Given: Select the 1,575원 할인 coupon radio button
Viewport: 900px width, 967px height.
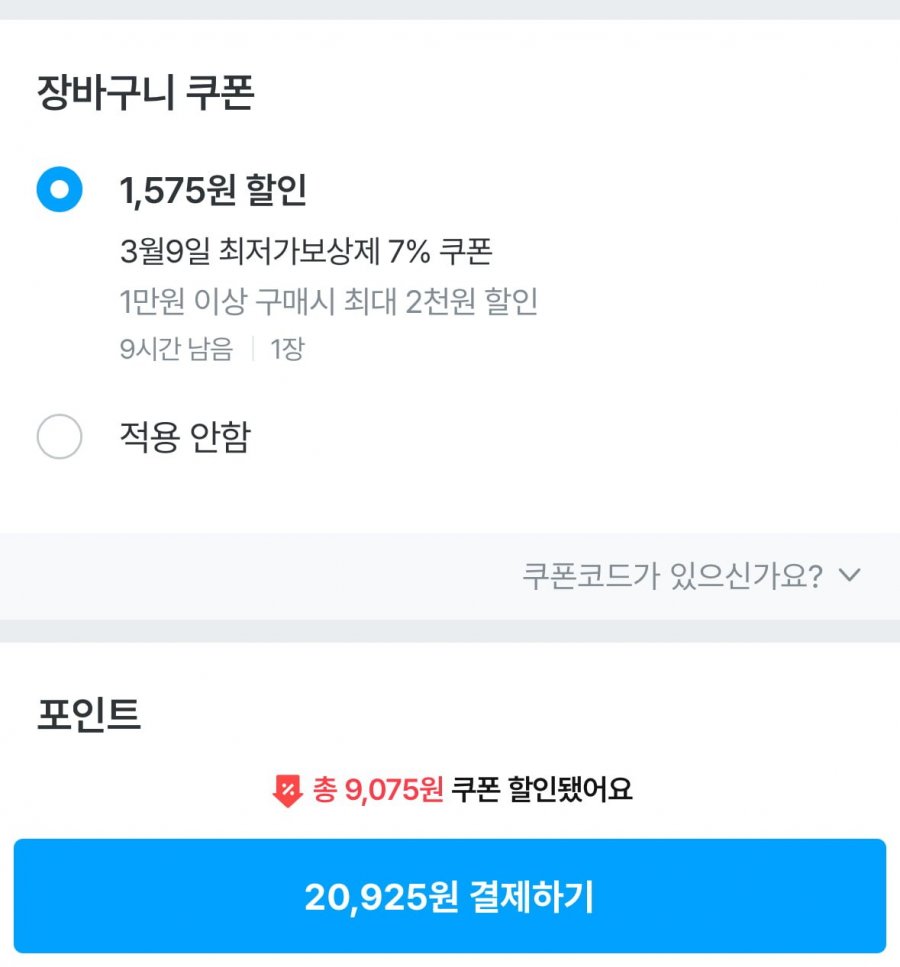Looking at the screenshot, I should (x=59, y=189).
